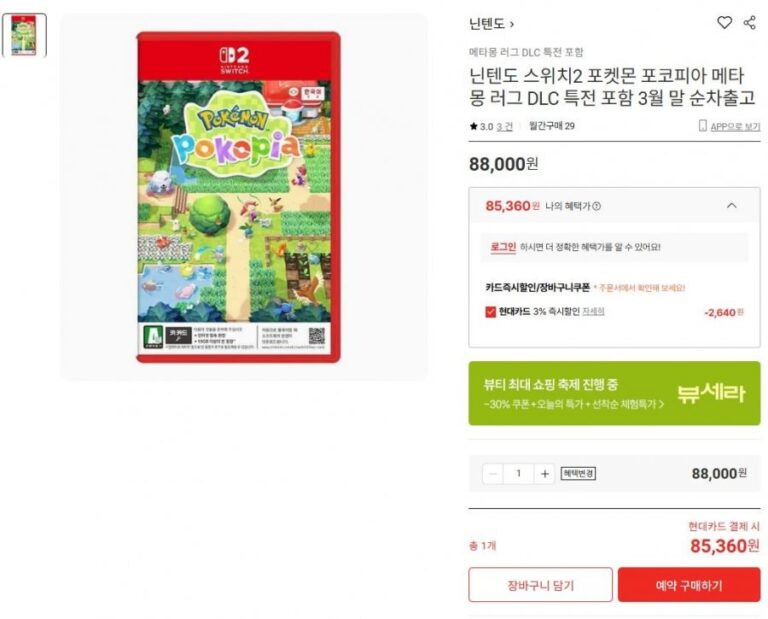Screen dimensions: 768x619
Task: Collapse the 나의 혜택가 panel chevron
Action: (x=731, y=206)
